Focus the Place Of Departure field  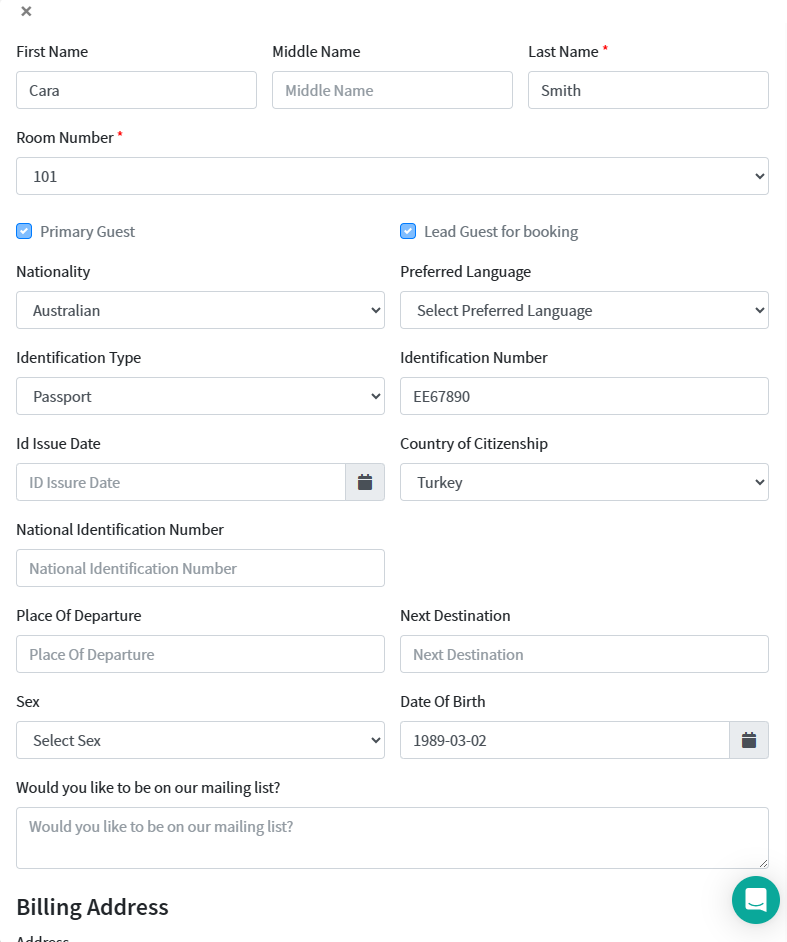(200, 654)
